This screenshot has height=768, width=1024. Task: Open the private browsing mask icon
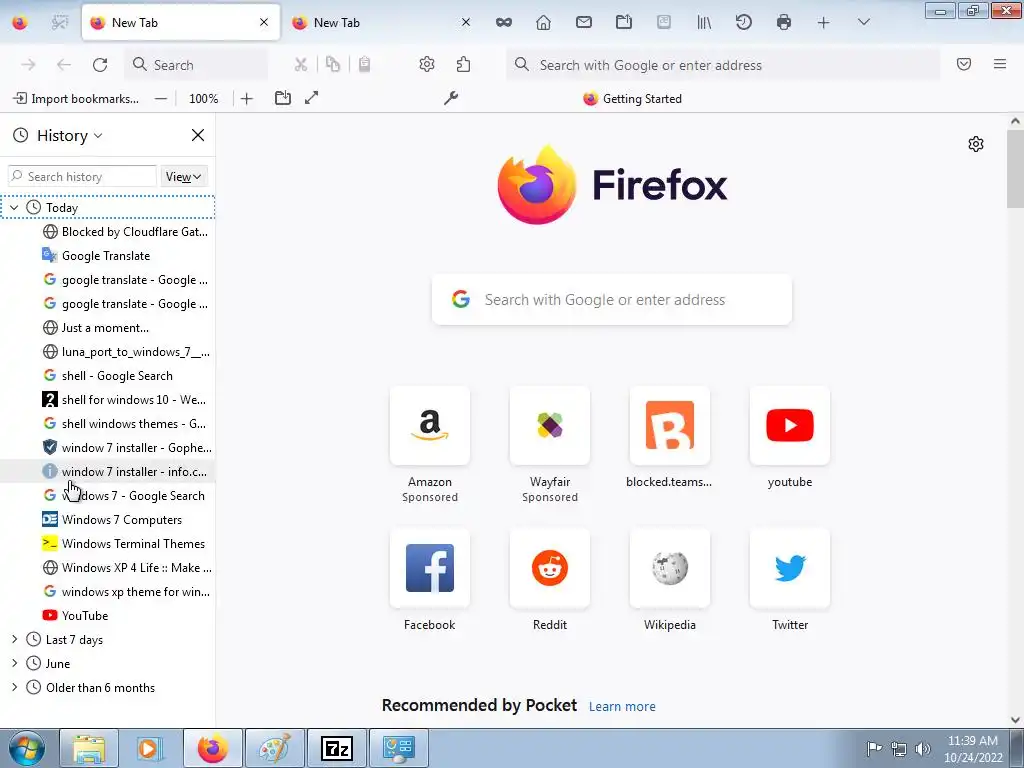(x=504, y=23)
